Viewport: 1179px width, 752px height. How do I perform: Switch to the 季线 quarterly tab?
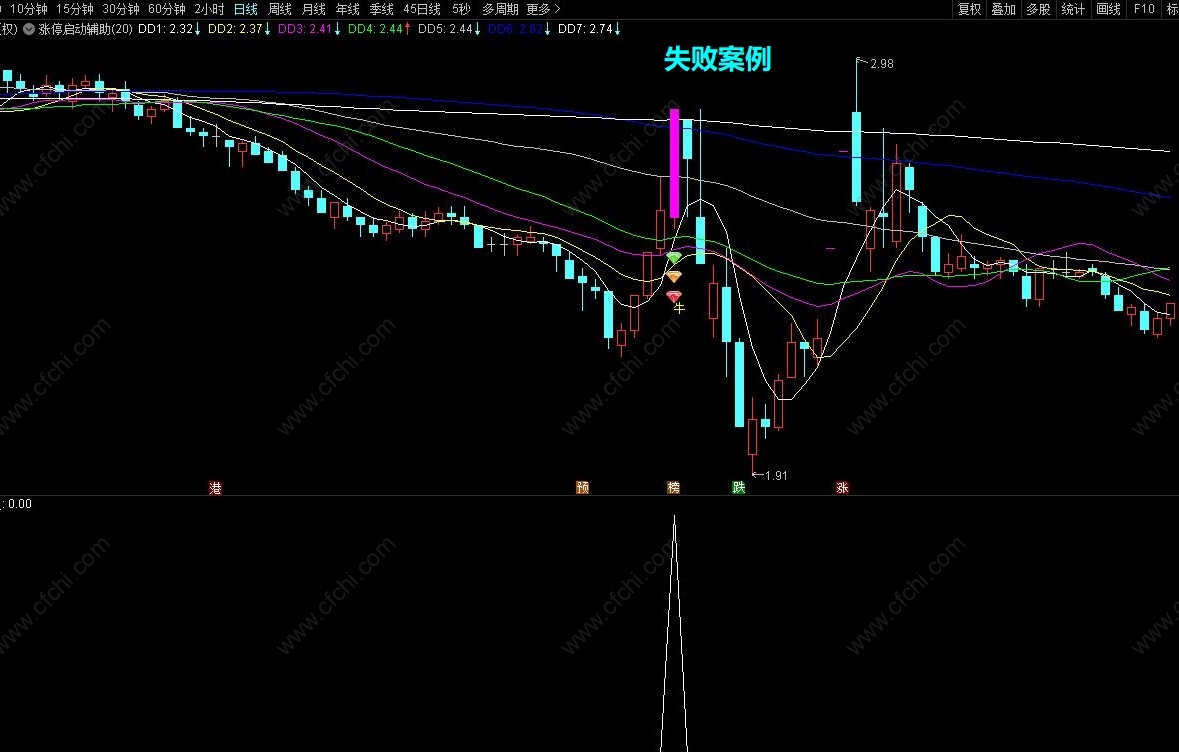click(381, 9)
